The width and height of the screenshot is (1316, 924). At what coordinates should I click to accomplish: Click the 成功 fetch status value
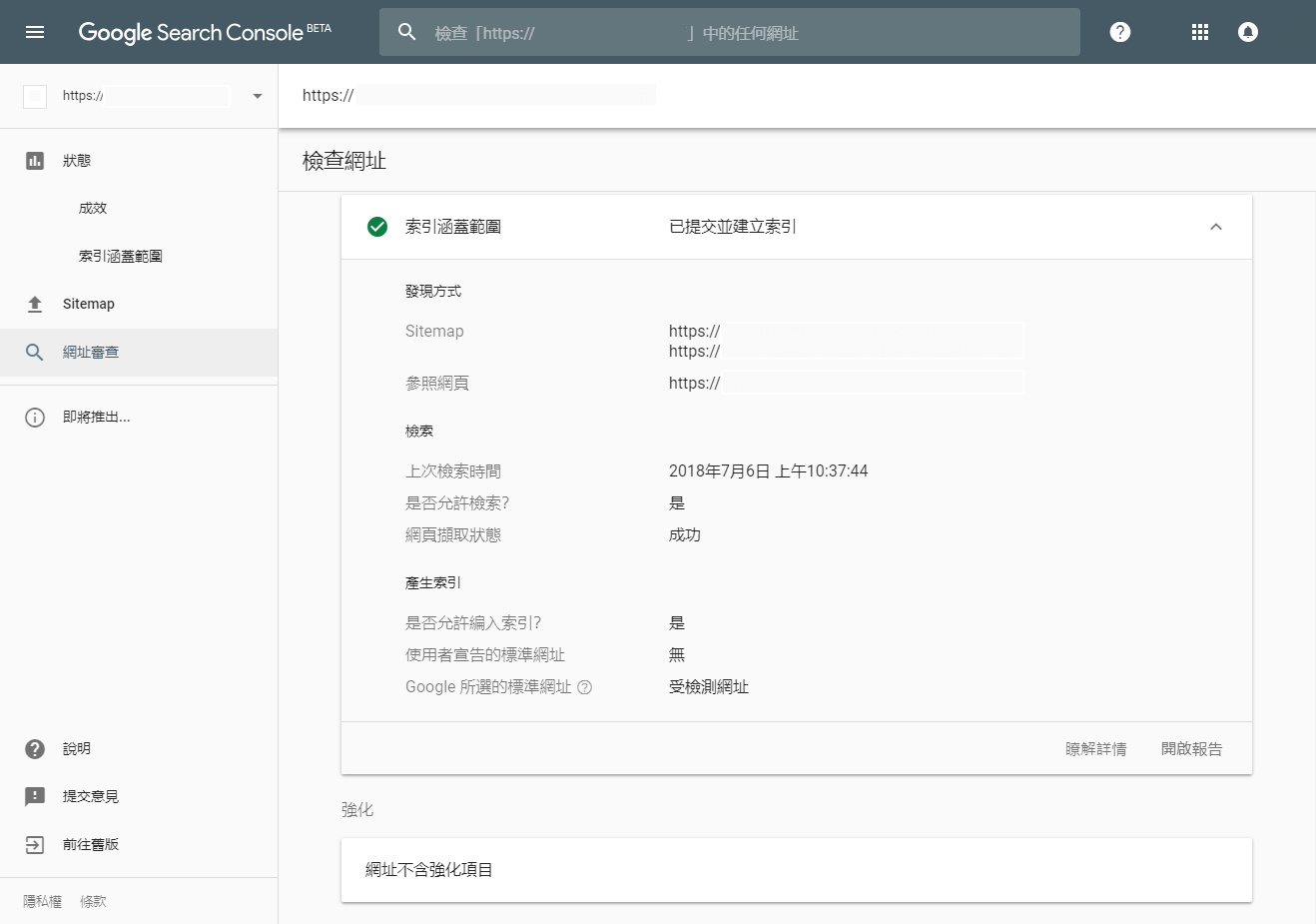pos(685,535)
